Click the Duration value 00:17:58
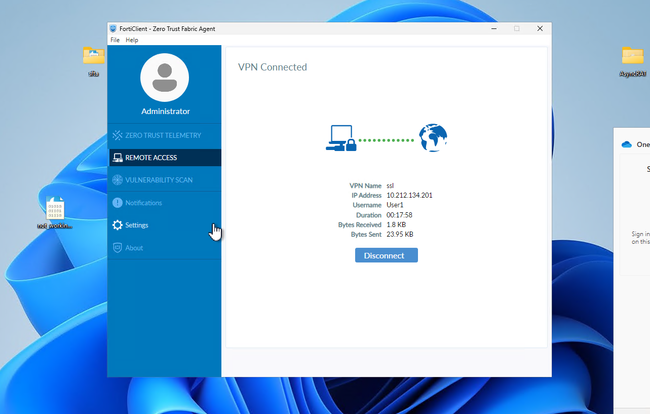This screenshot has height=414, width=650. tap(399, 215)
